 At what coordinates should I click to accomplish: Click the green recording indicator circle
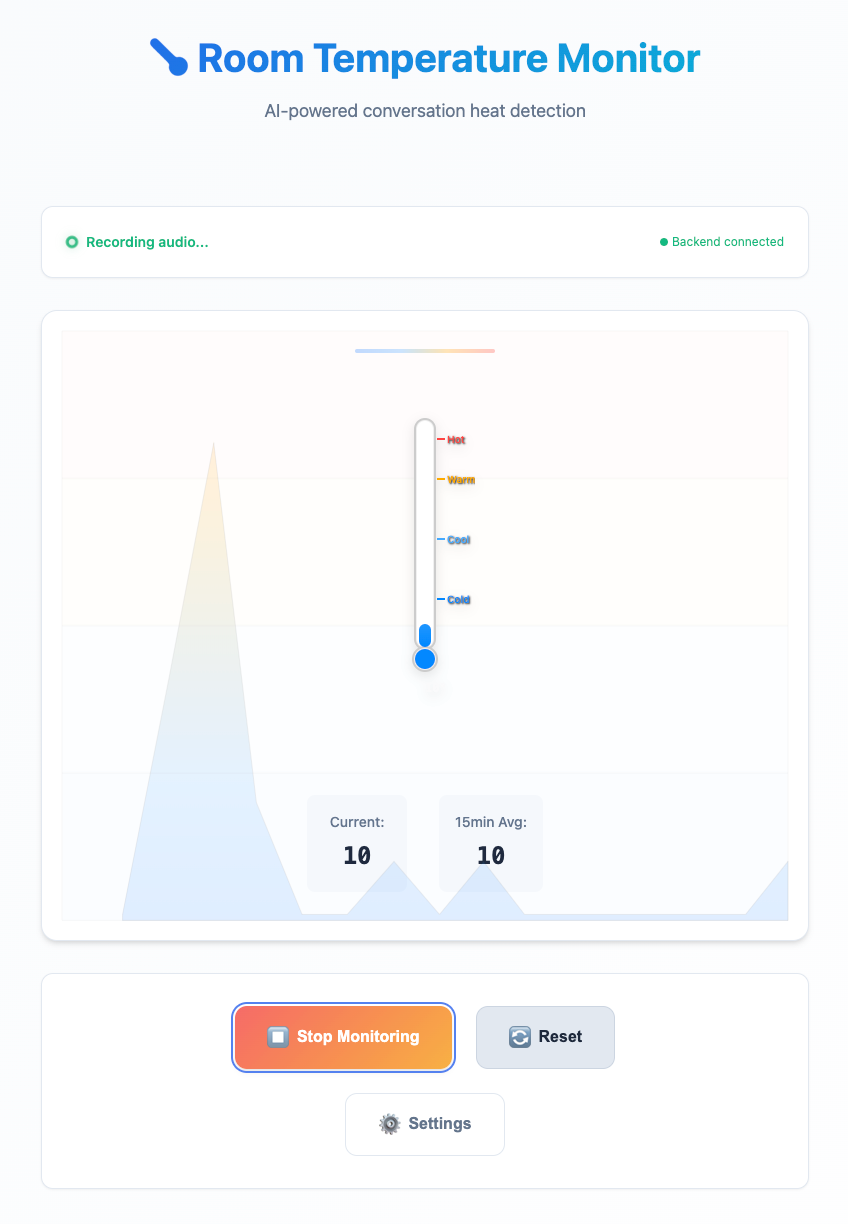72,242
